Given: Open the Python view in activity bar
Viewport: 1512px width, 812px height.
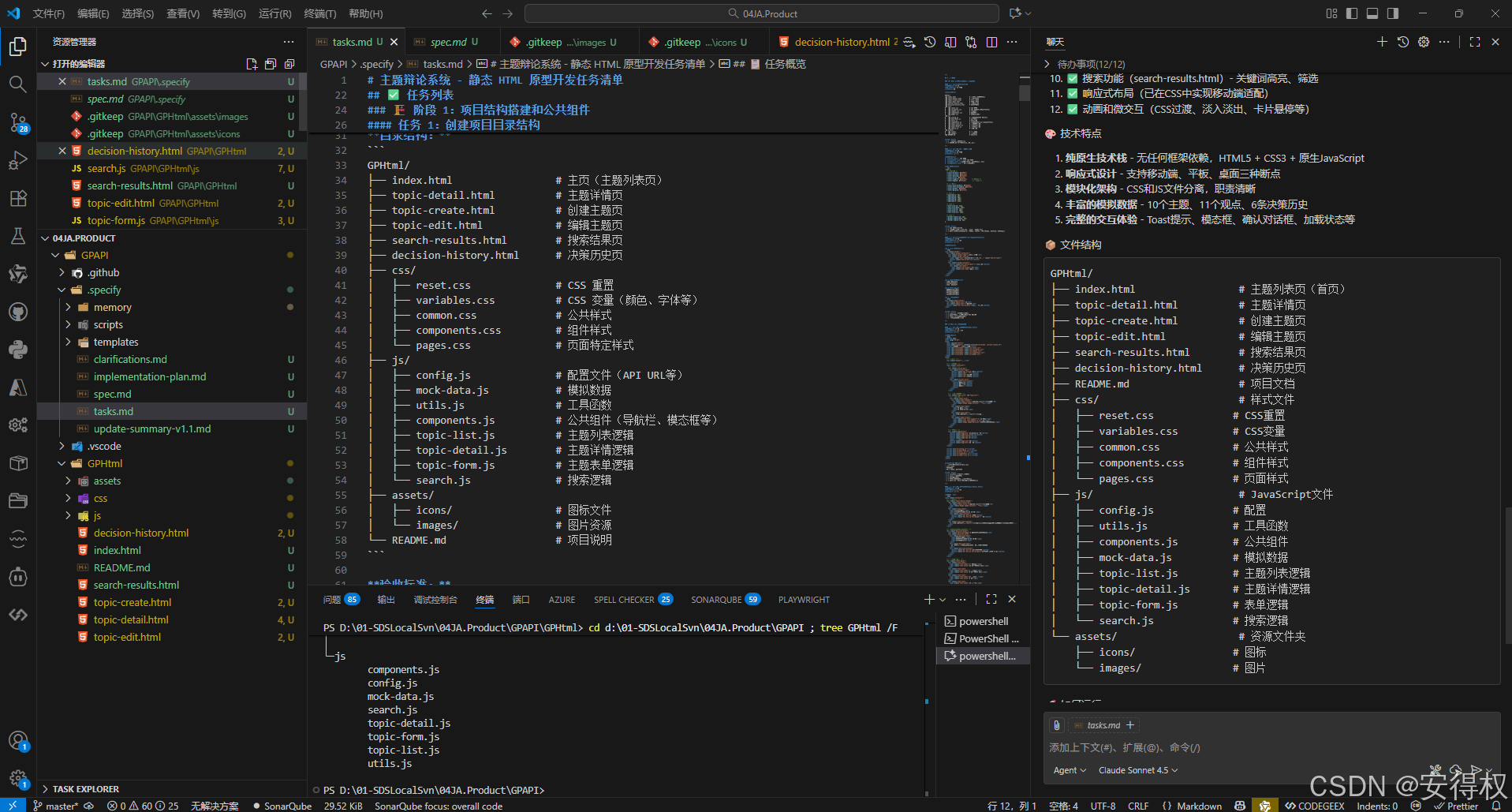Looking at the screenshot, I should pyautogui.click(x=17, y=350).
